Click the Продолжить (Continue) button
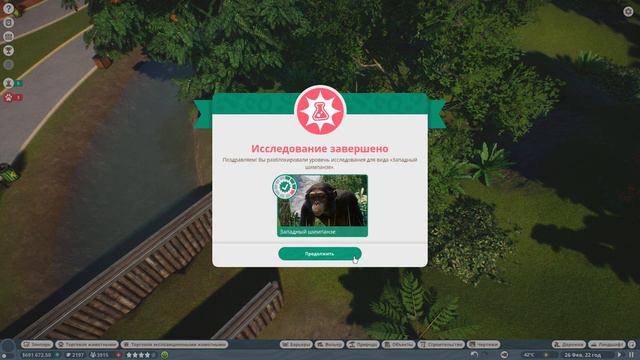Screen dimensions: 640x360 pyautogui.click(x=320, y=253)
